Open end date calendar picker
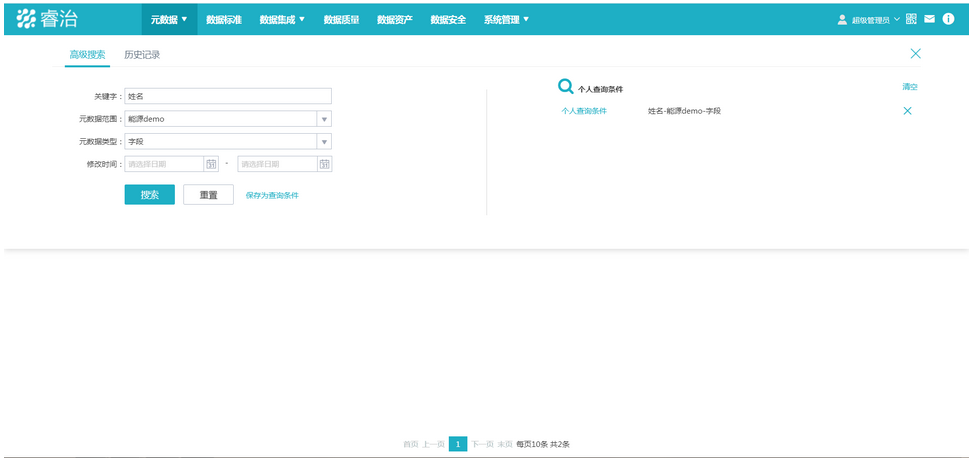Screen dimensions: 976x464 click(324, 164)
